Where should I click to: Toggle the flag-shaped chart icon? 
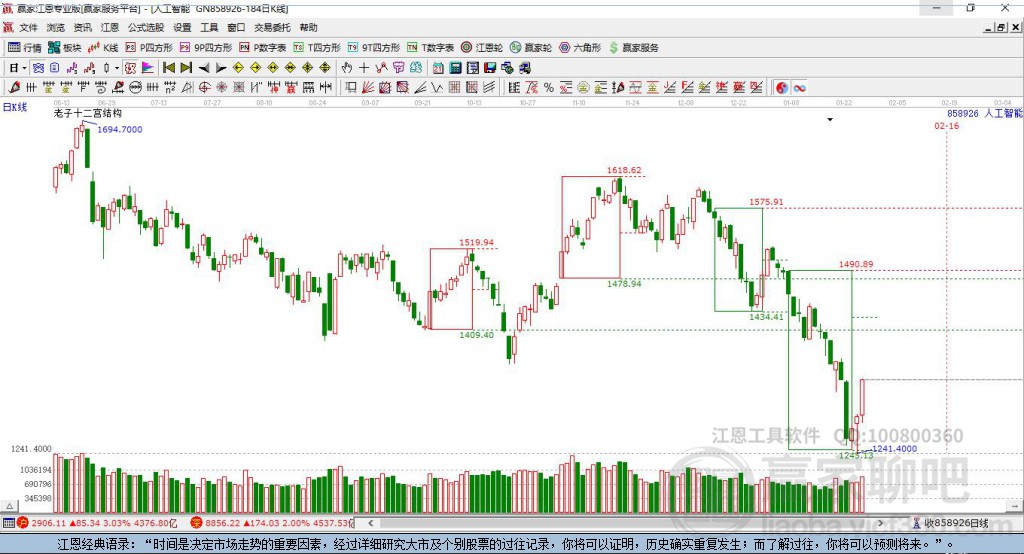pyautogui.click(x=148, y=68)
